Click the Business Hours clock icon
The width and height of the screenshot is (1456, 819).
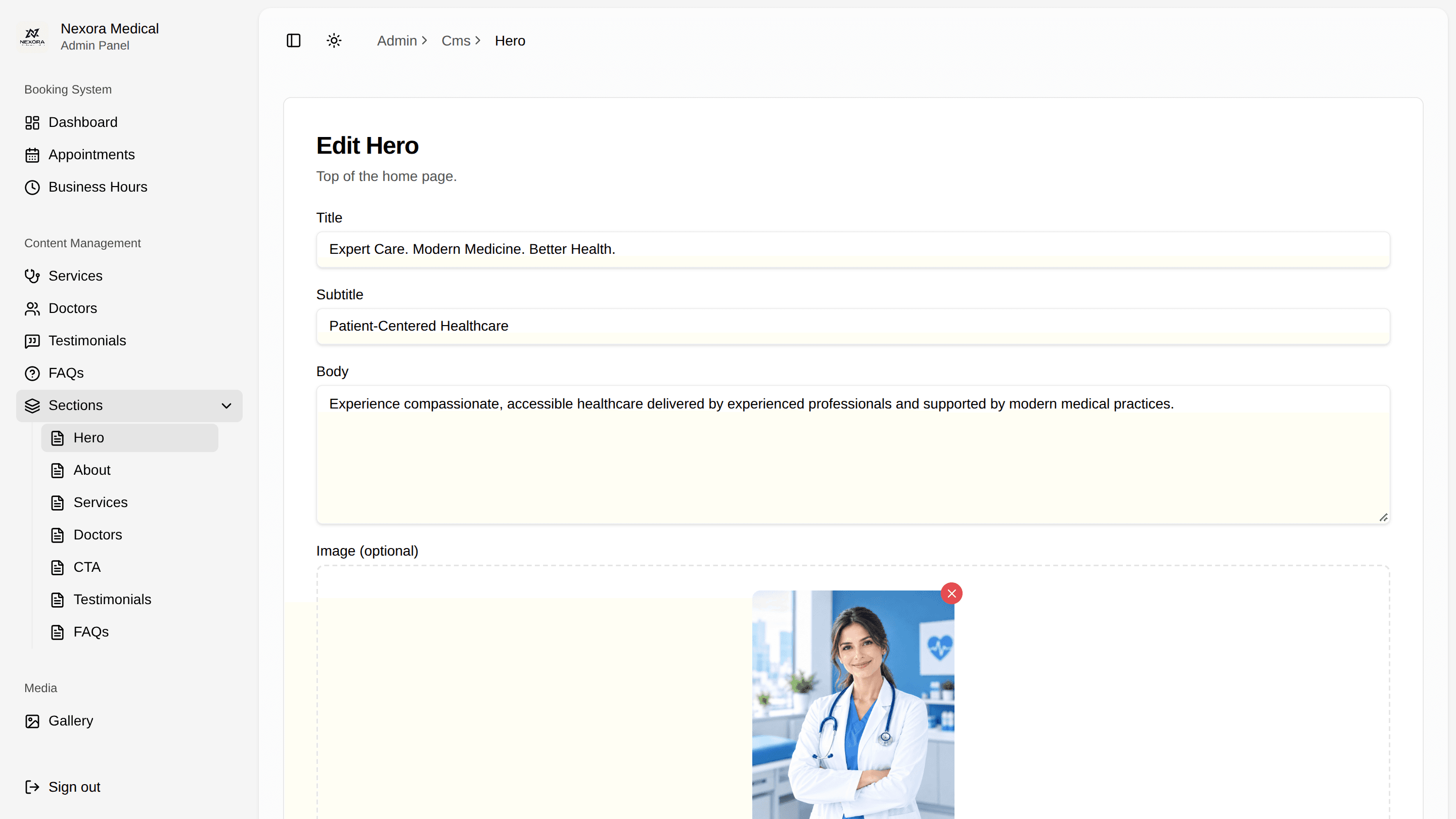point(32,187)
